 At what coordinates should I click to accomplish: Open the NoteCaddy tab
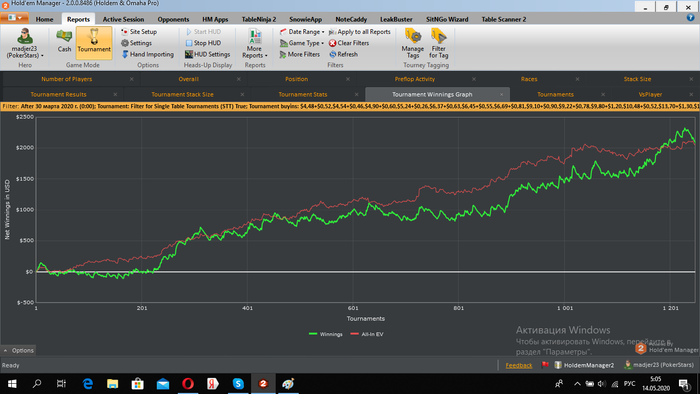click(x=351, y=19)
